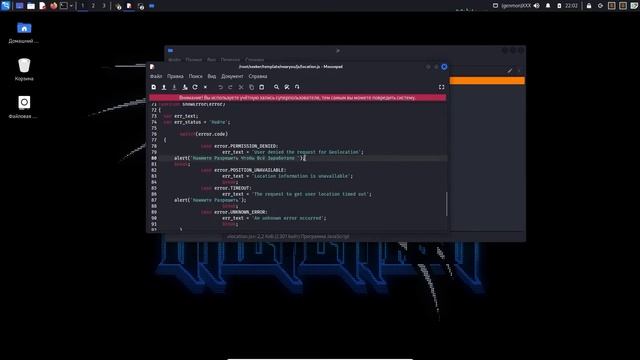Click the battery tray icon
640x360 pixels.
[559, 6]
